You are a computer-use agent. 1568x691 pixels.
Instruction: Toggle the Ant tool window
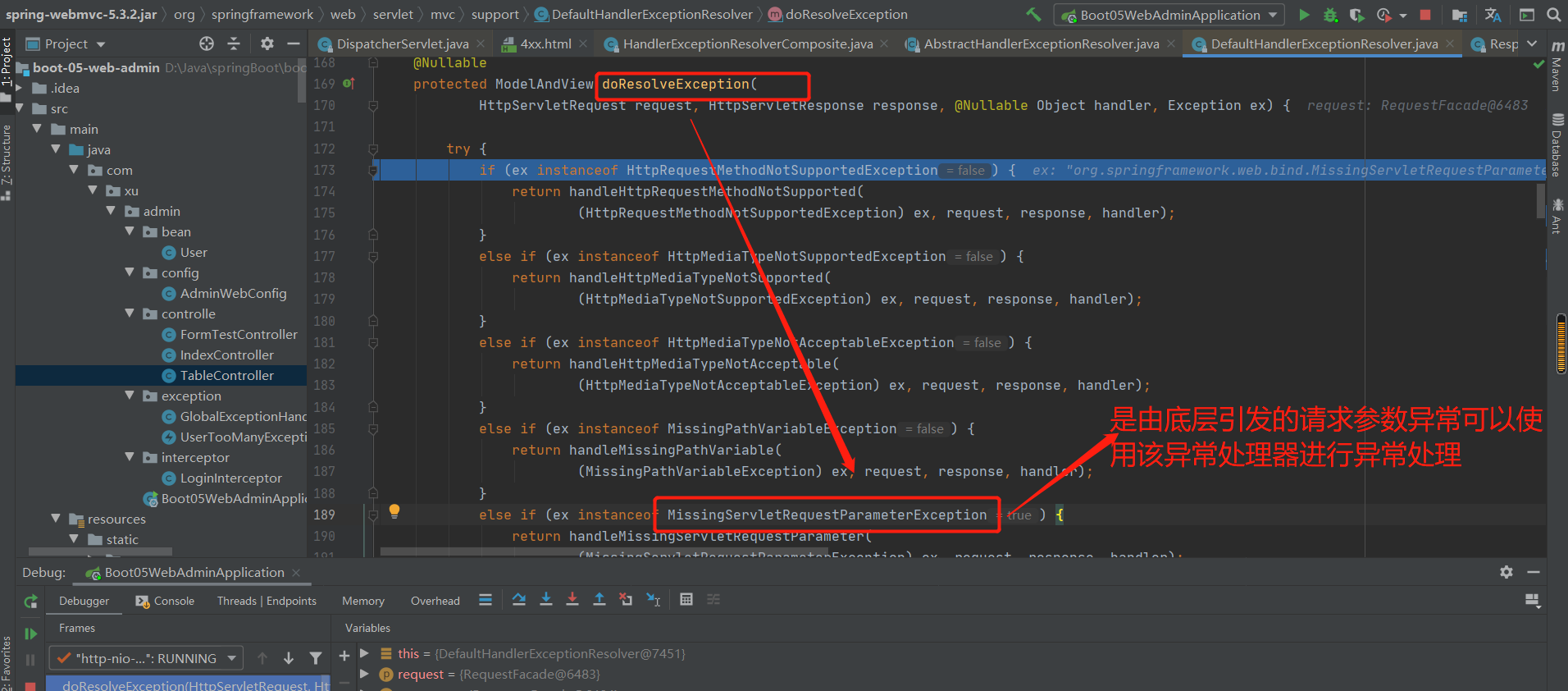tap(1557, 215)
